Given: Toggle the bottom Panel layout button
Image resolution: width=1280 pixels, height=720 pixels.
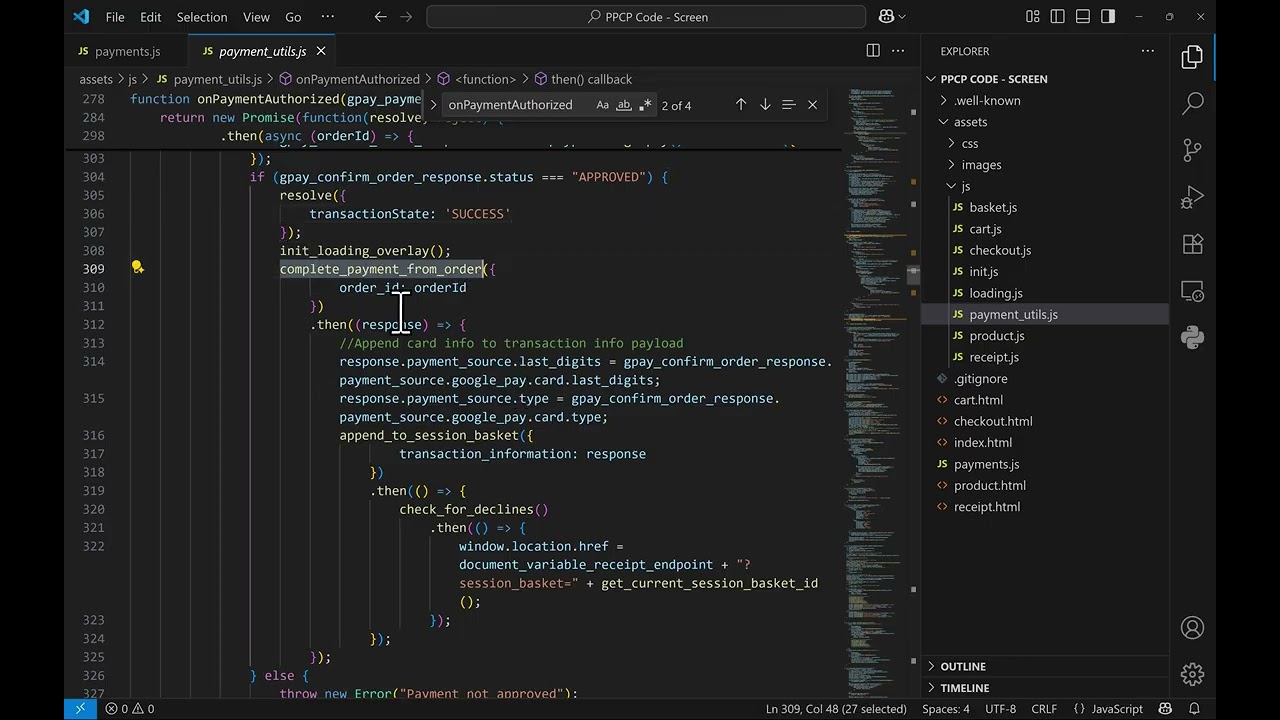Looking at the screenshot, I should point(1083,17).
